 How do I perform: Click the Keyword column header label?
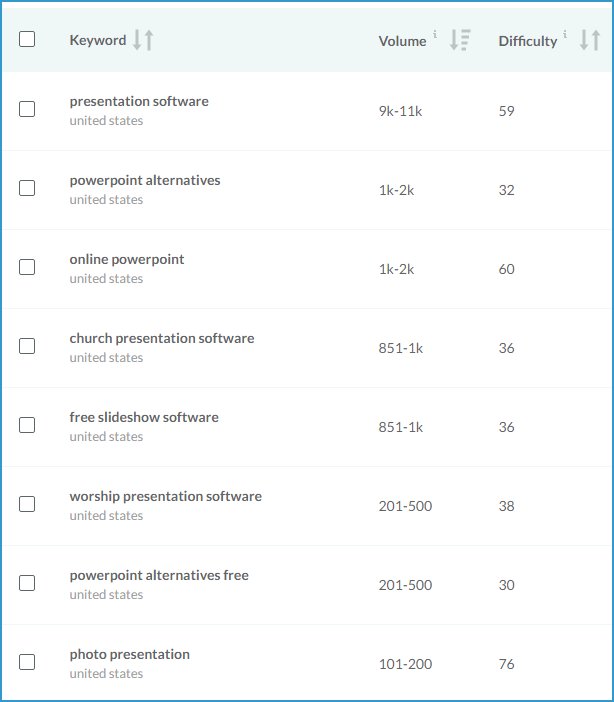pos(98,40)
